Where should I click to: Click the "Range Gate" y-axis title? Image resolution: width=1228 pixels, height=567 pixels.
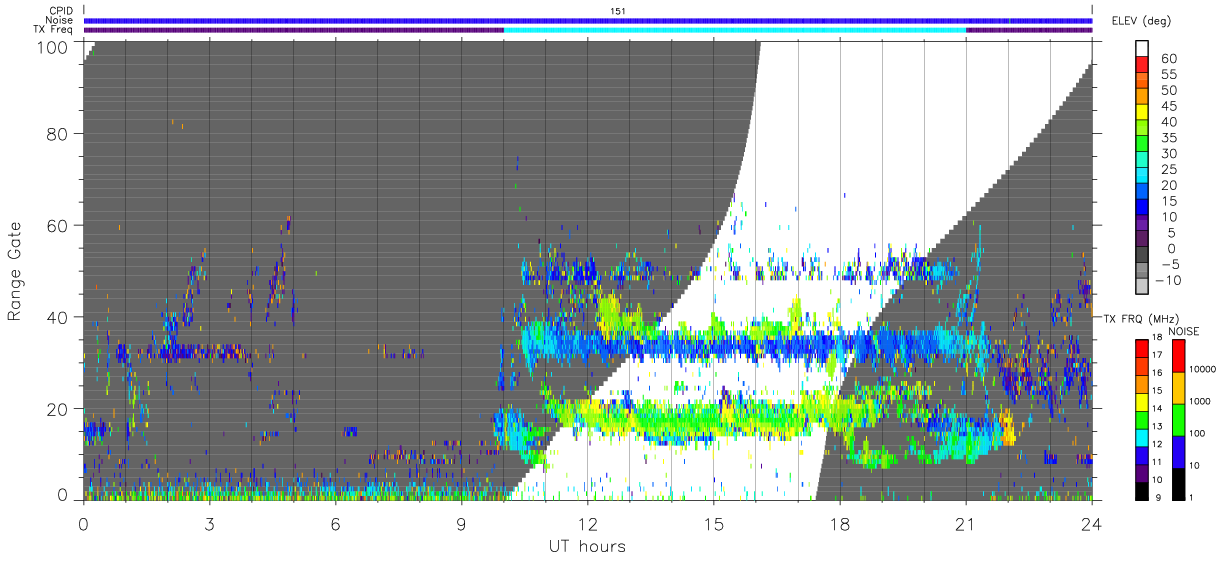16,270
